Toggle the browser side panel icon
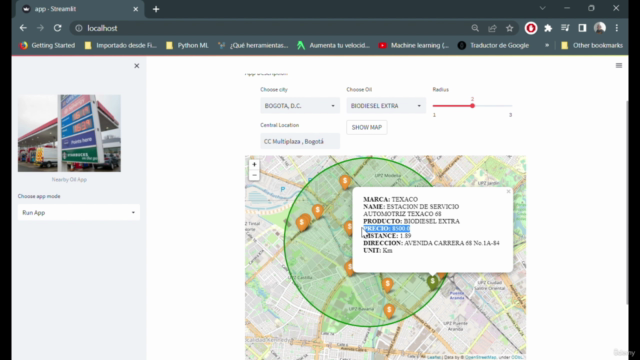The image size is (640, 360). pos(582,28)
